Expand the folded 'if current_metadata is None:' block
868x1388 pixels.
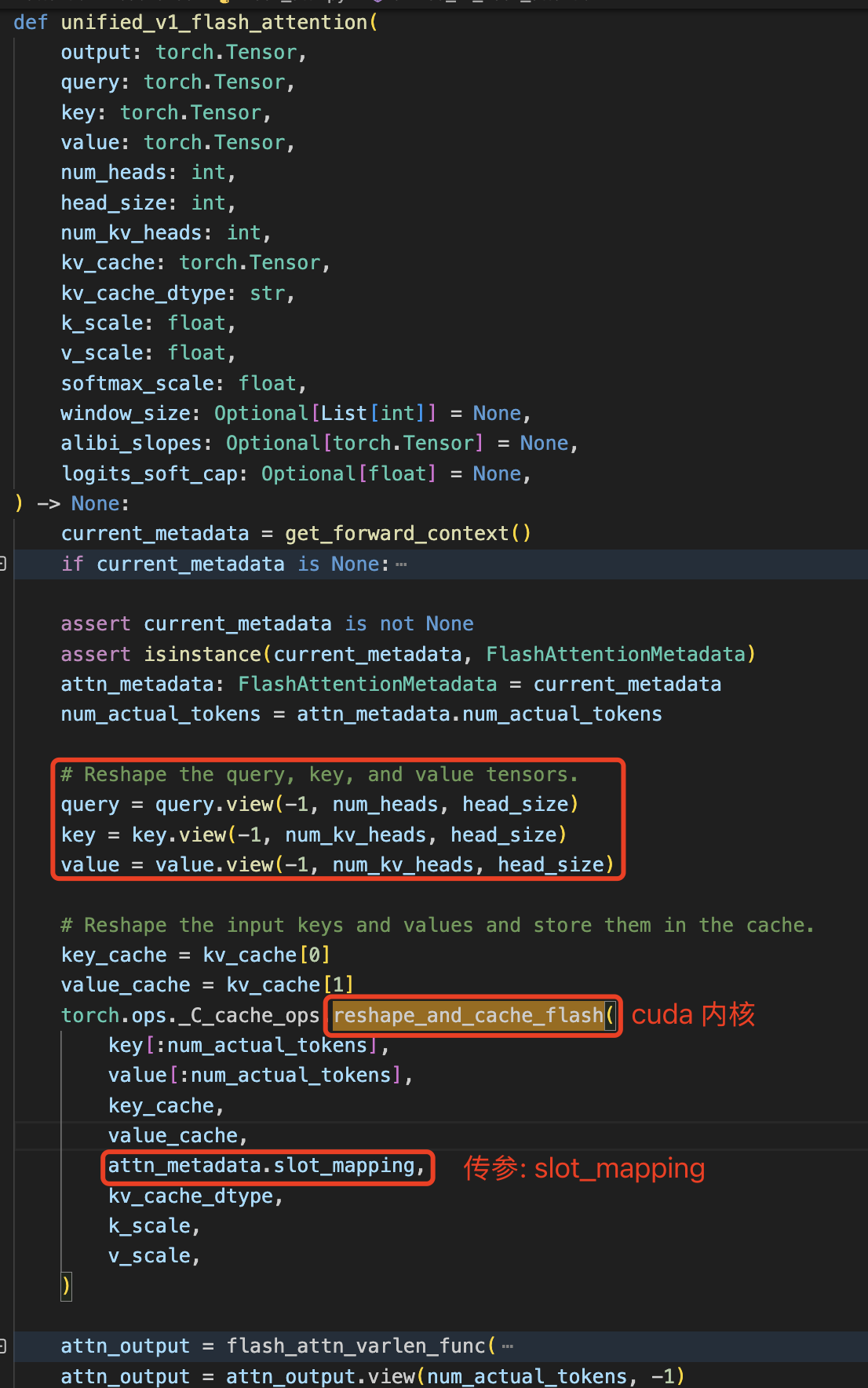coord(401,564)
